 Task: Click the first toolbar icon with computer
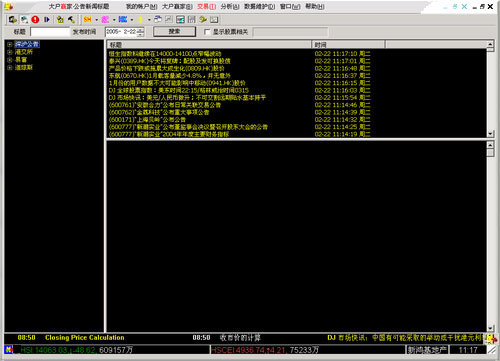pyautogui.click(x=13, y=20)
